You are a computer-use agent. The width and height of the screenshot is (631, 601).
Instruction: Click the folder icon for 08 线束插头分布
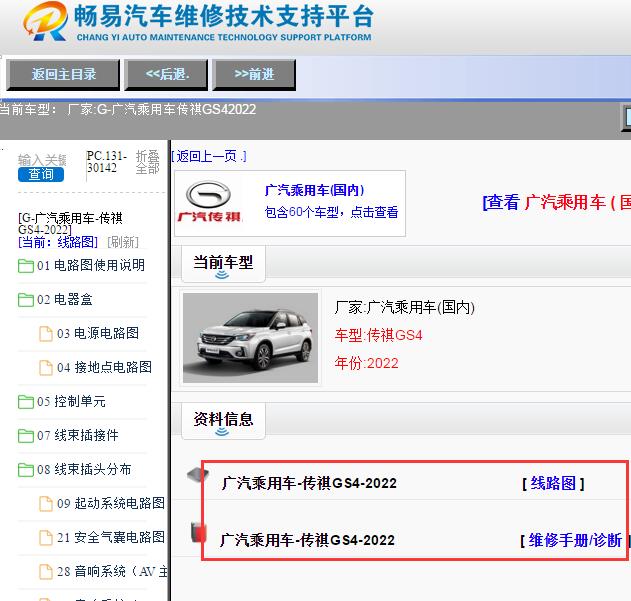tap(26, 470)
